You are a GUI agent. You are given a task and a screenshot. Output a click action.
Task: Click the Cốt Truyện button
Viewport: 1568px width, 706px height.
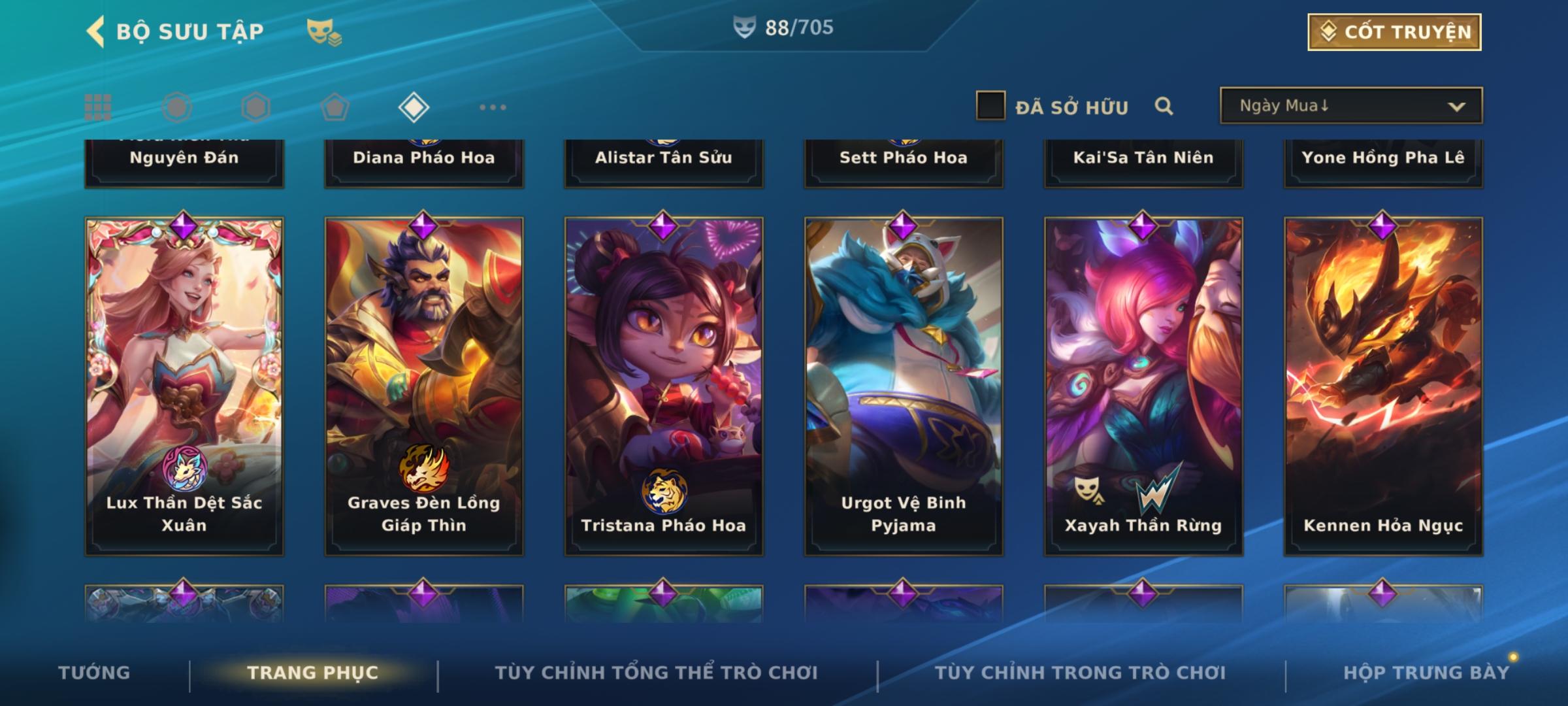[x=1394, y=32]
